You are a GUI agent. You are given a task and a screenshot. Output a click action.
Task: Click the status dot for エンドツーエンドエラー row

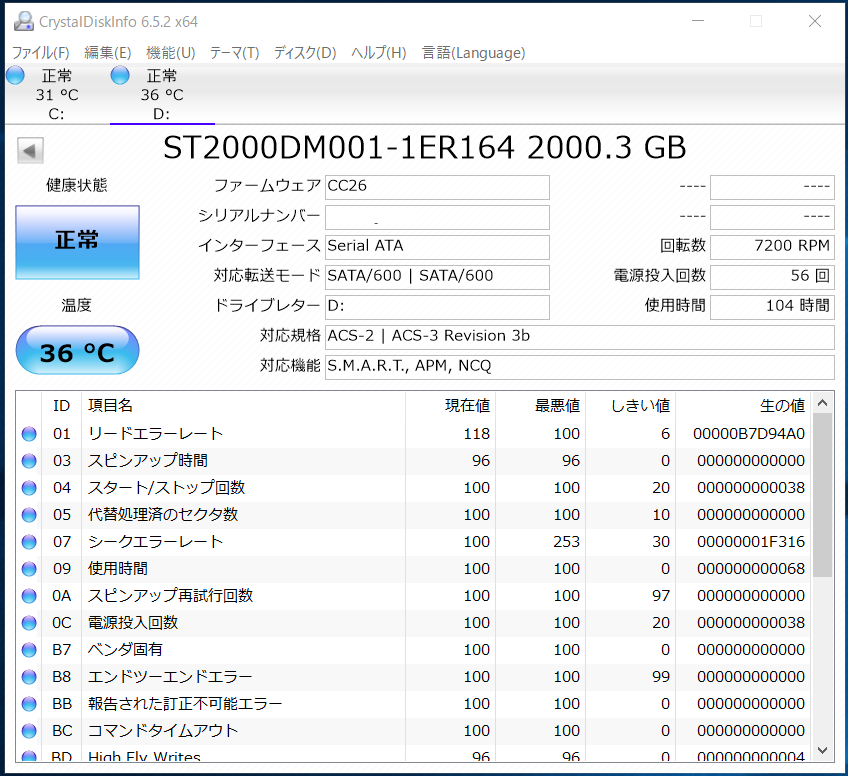tap(29, 677)
